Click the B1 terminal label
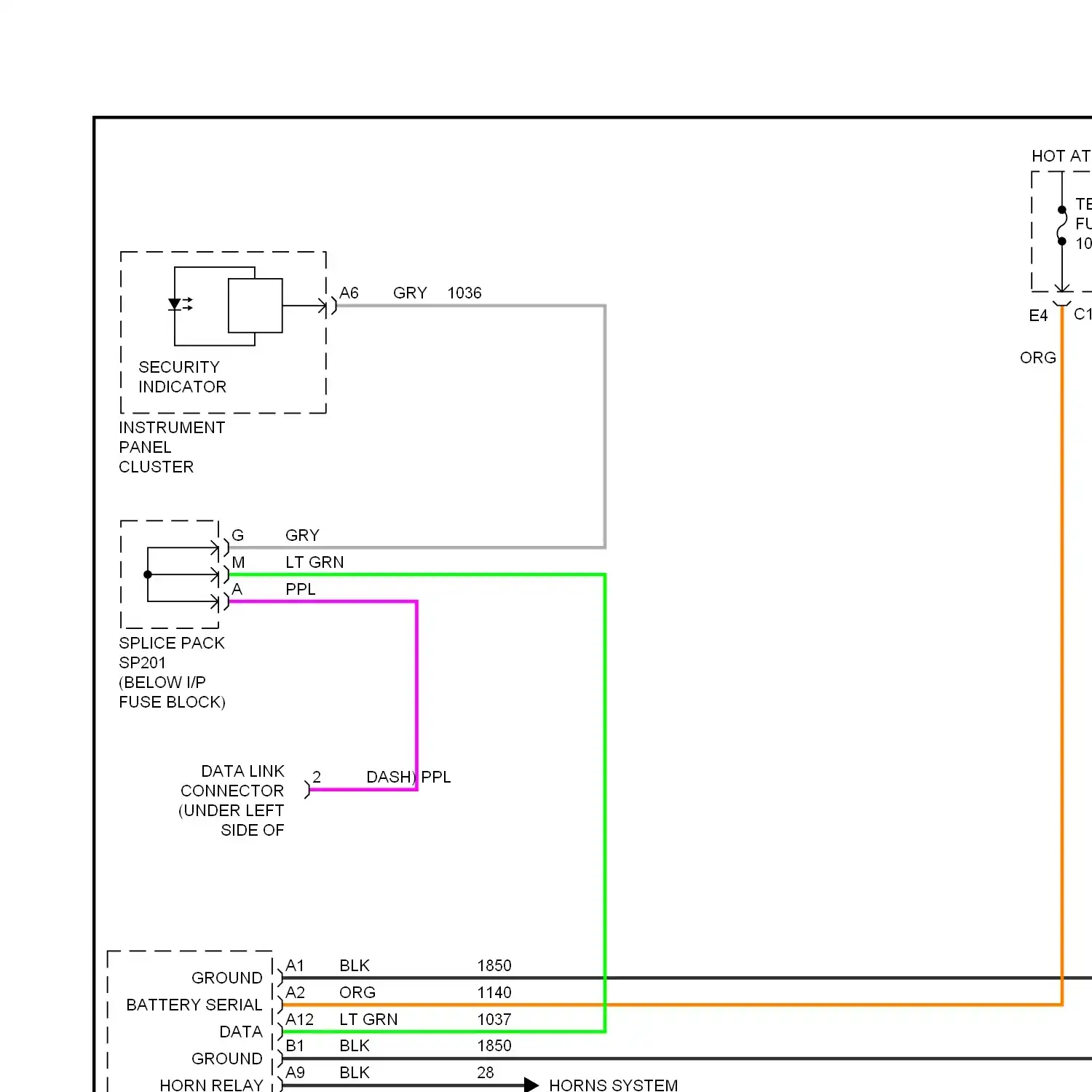Viewport: 1092px width, 1092px height. tap(295, 1045)
